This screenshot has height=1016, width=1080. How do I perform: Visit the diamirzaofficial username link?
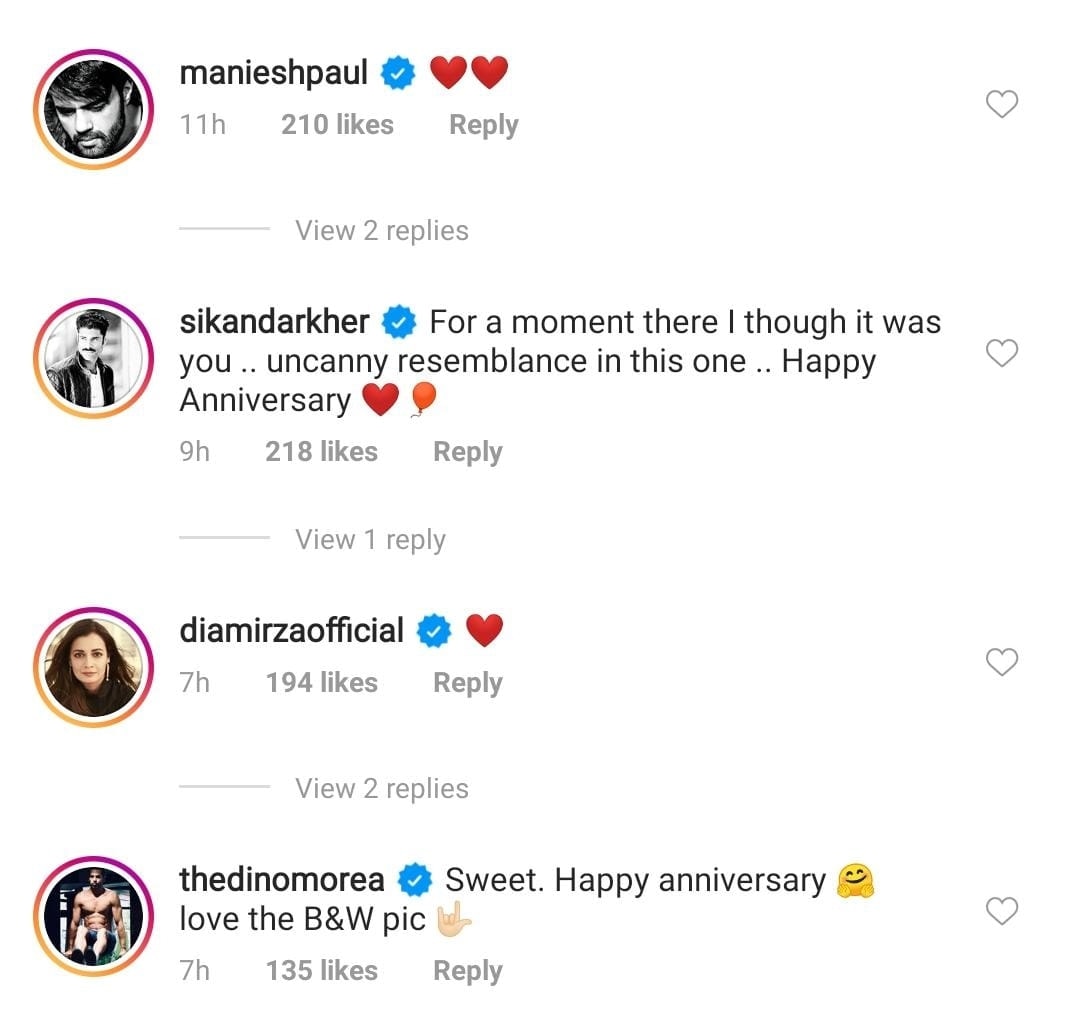(291, 631)
